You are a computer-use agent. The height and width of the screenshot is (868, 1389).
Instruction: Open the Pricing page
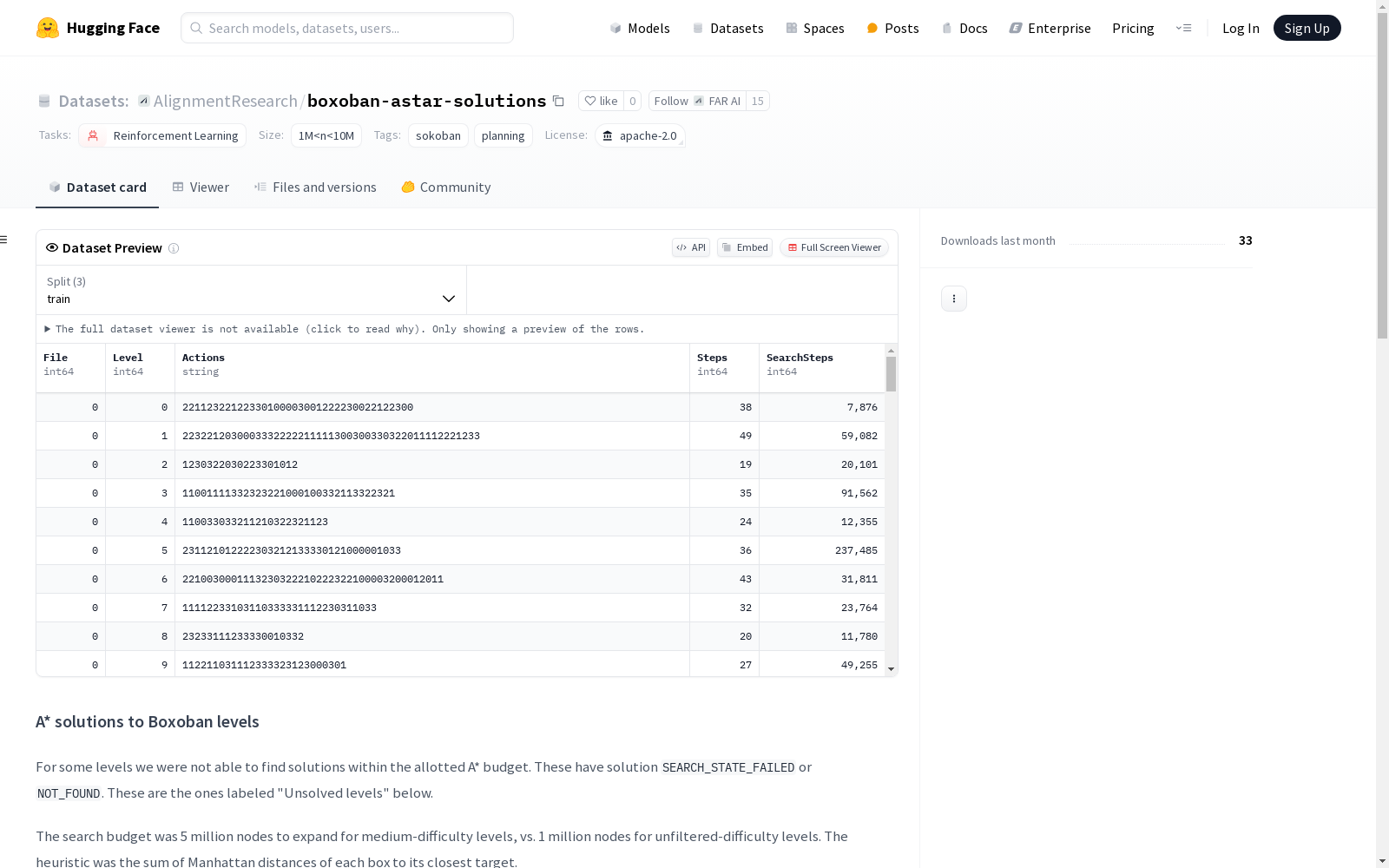click(1133, 28)
